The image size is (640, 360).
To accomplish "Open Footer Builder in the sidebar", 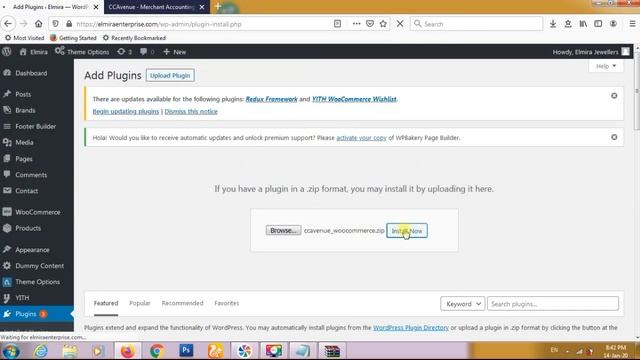I will tap(36, 126).
